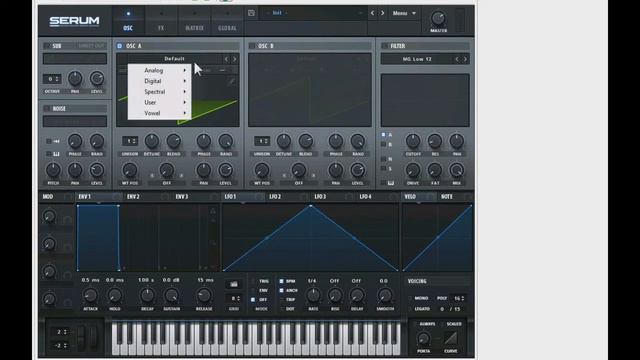Screen dimensions: 640x360
Task: Click the save preset disk icon
Action: (251, 13)
